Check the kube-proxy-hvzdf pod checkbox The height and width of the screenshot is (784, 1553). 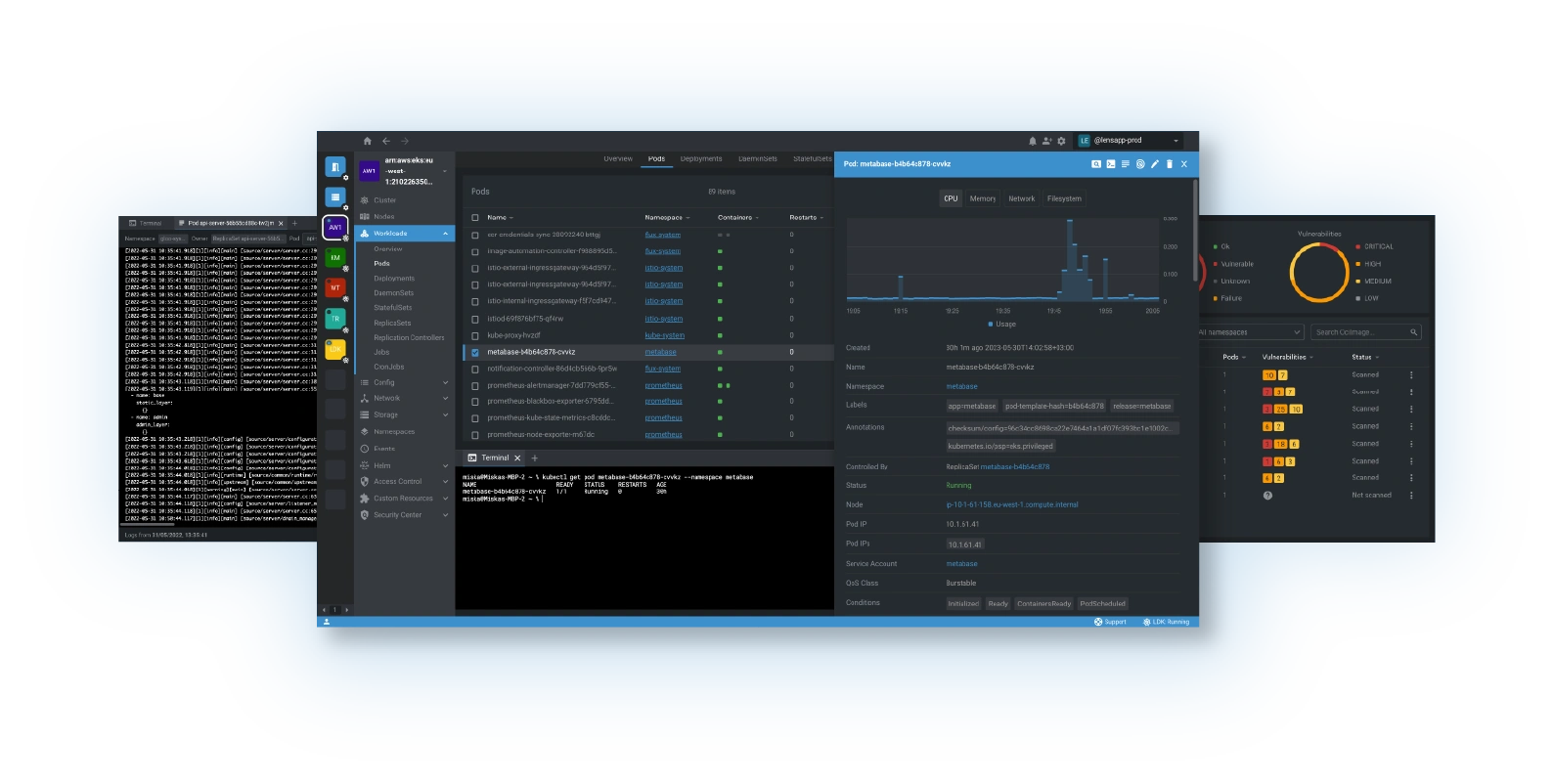coord(475,335)
